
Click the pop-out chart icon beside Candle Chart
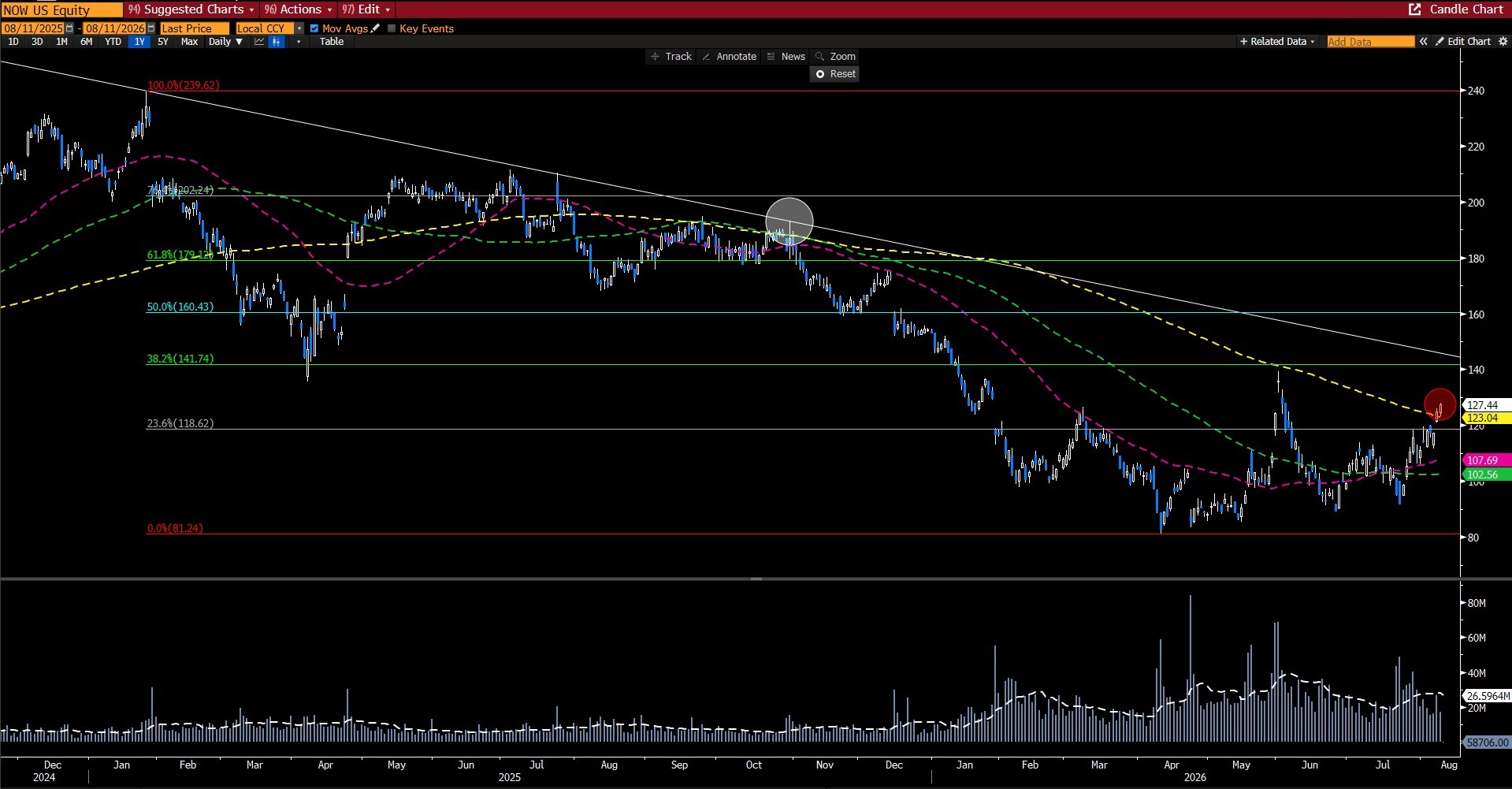(1414, 9)
